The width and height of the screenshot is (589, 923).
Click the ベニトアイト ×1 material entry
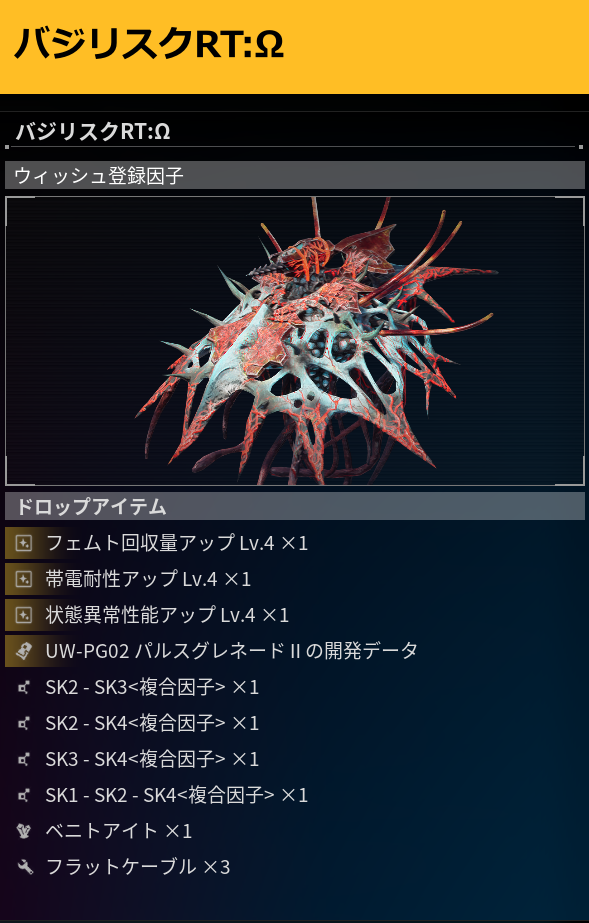(295, 831)
